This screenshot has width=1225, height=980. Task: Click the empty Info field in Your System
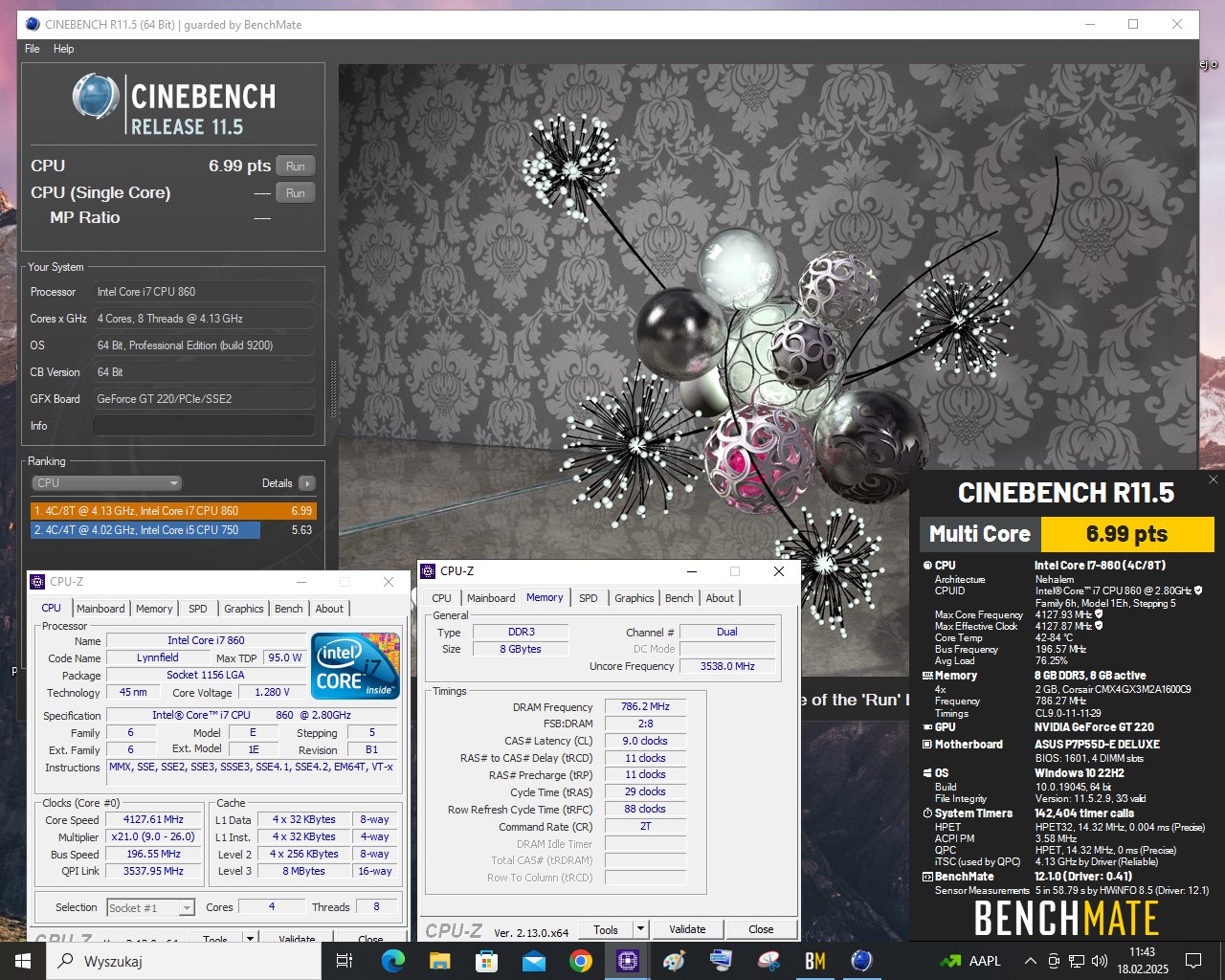click(204, 426)
